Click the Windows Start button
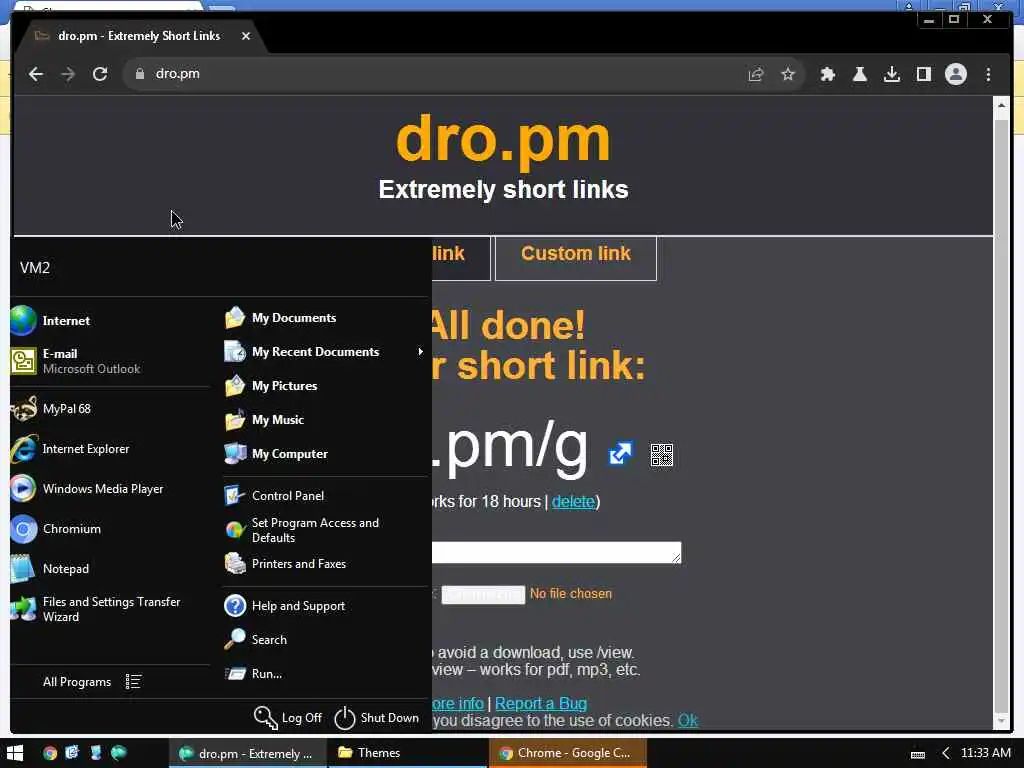The image size is (1024, 768). pyautogui.click(x=14, y=753)
